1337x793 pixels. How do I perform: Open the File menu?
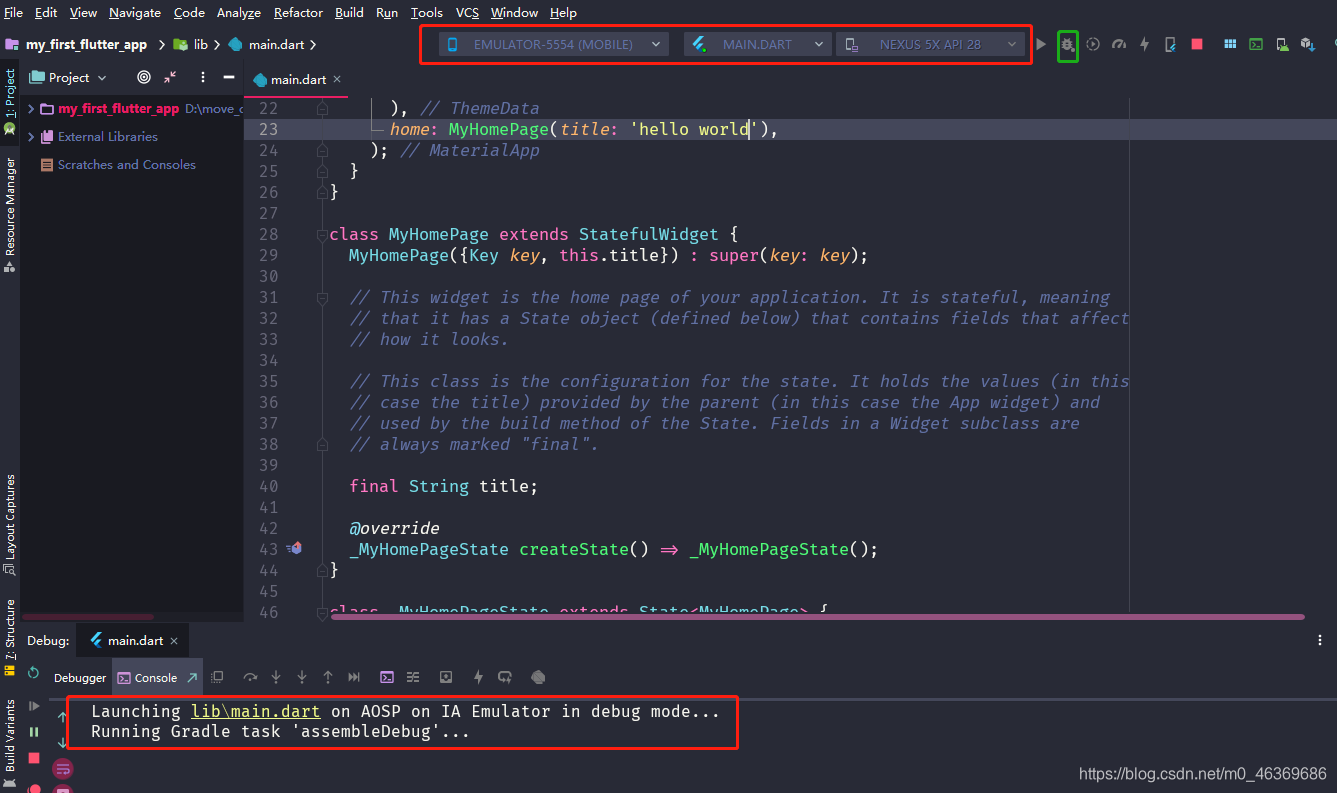pyautogui.click(x=13, y=12)
